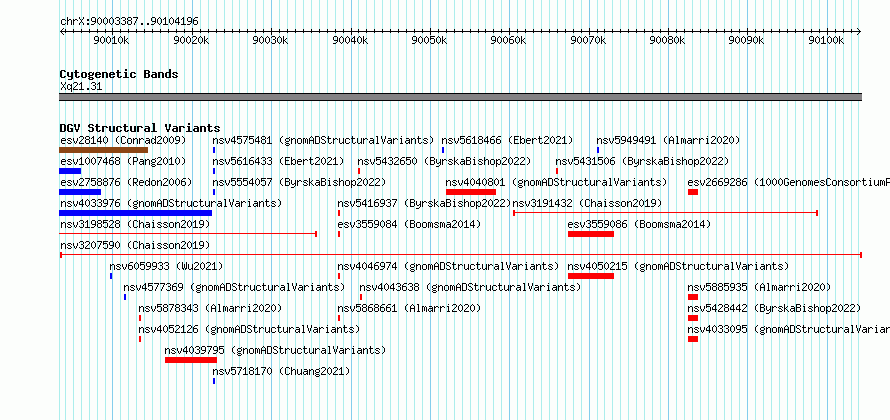Click the 90020k ruler position
The image size is (890, 420).
[191, 40]
